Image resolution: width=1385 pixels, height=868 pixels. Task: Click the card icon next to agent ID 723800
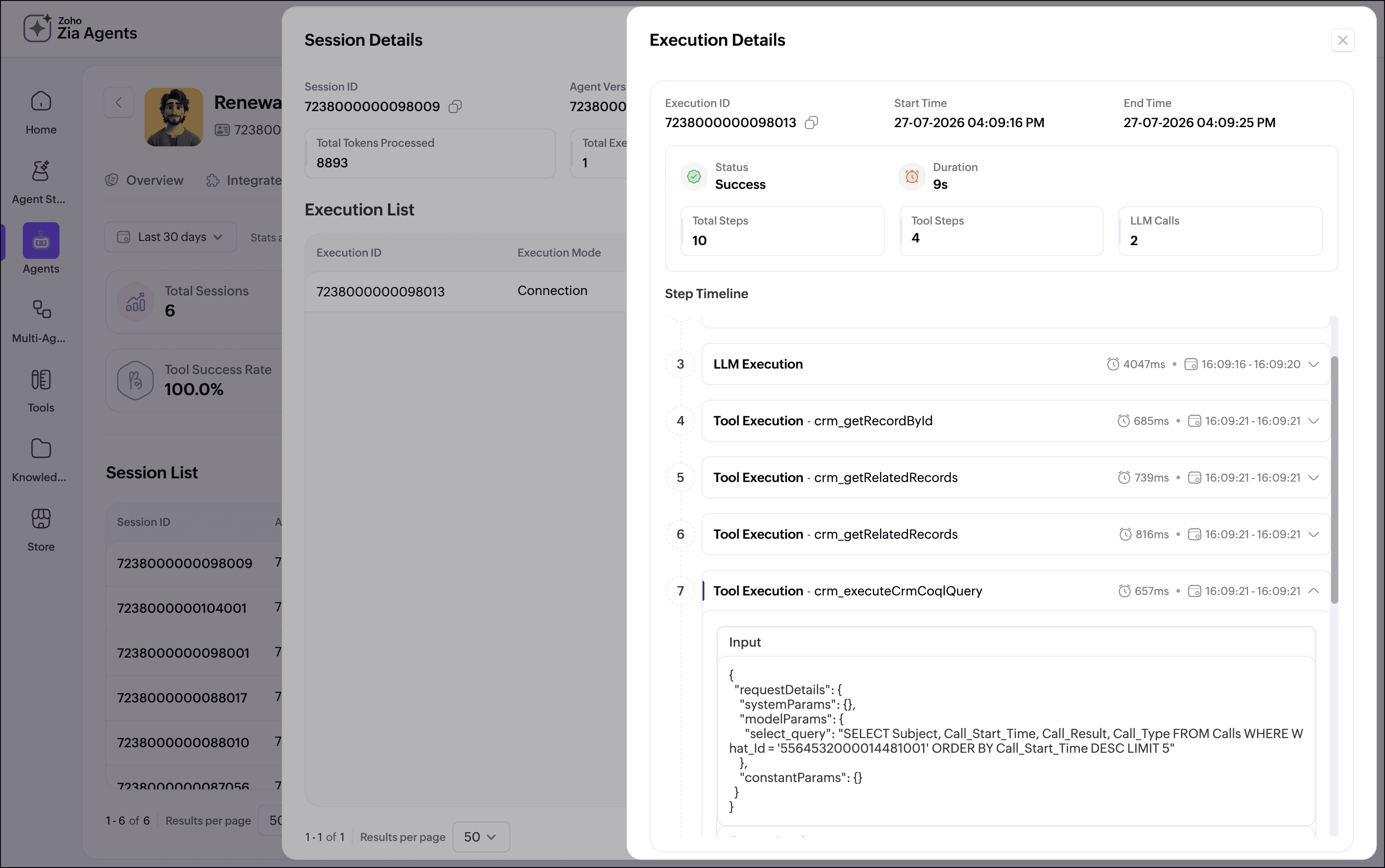tap(222, 130)
